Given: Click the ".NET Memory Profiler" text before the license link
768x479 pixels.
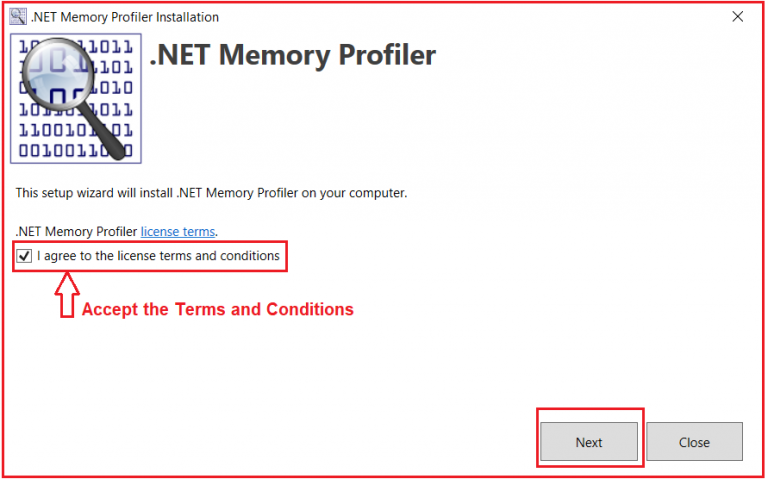Looking at the screenshot, I should [76, 231].
